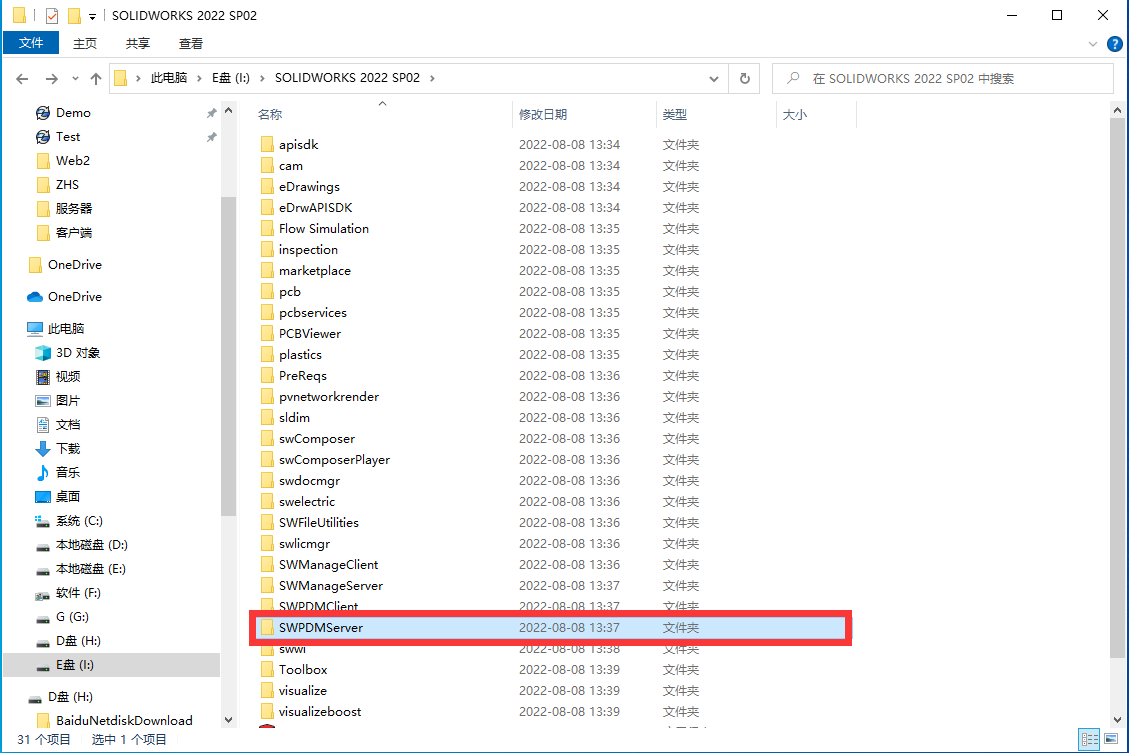Click the search box for SOLIDWORKS 2022 SP02
The width and height of the screenshot is (1129, 753).
tap(943, 78)
